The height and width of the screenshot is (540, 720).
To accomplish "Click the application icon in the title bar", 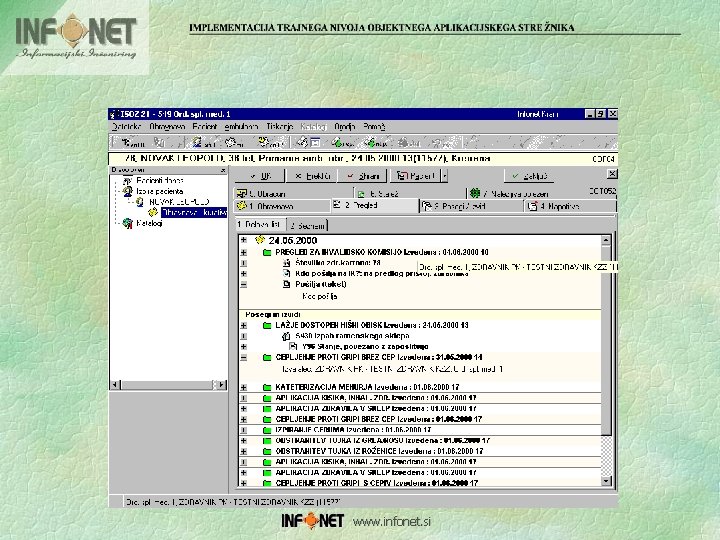I will tap(114, 114).
